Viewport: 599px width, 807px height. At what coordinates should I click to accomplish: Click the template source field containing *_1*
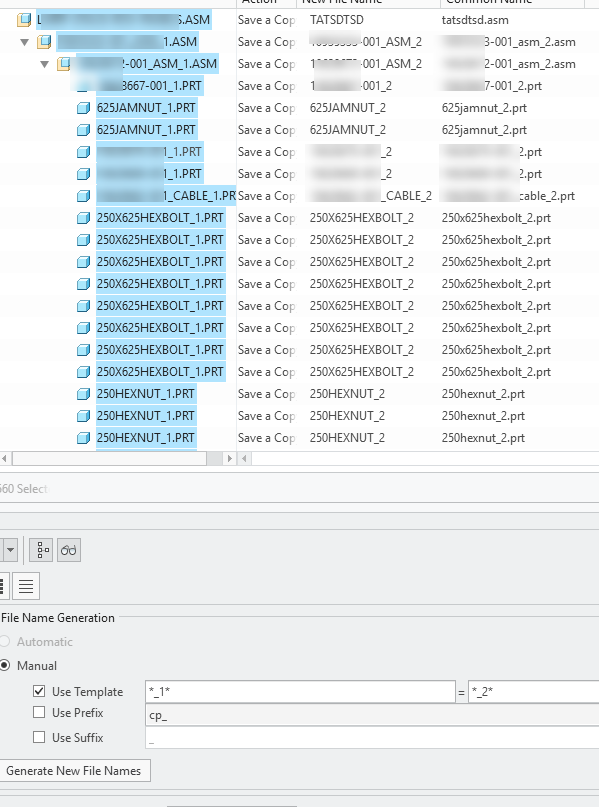pos(300,692)
